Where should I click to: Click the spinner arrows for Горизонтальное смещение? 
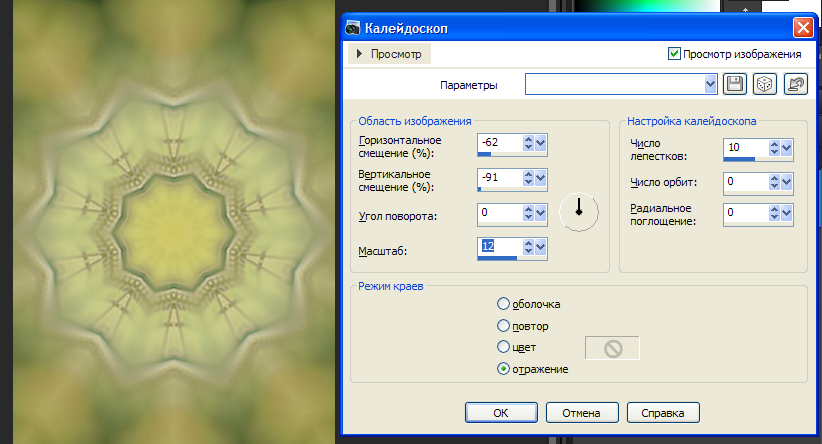click(527, 145)
